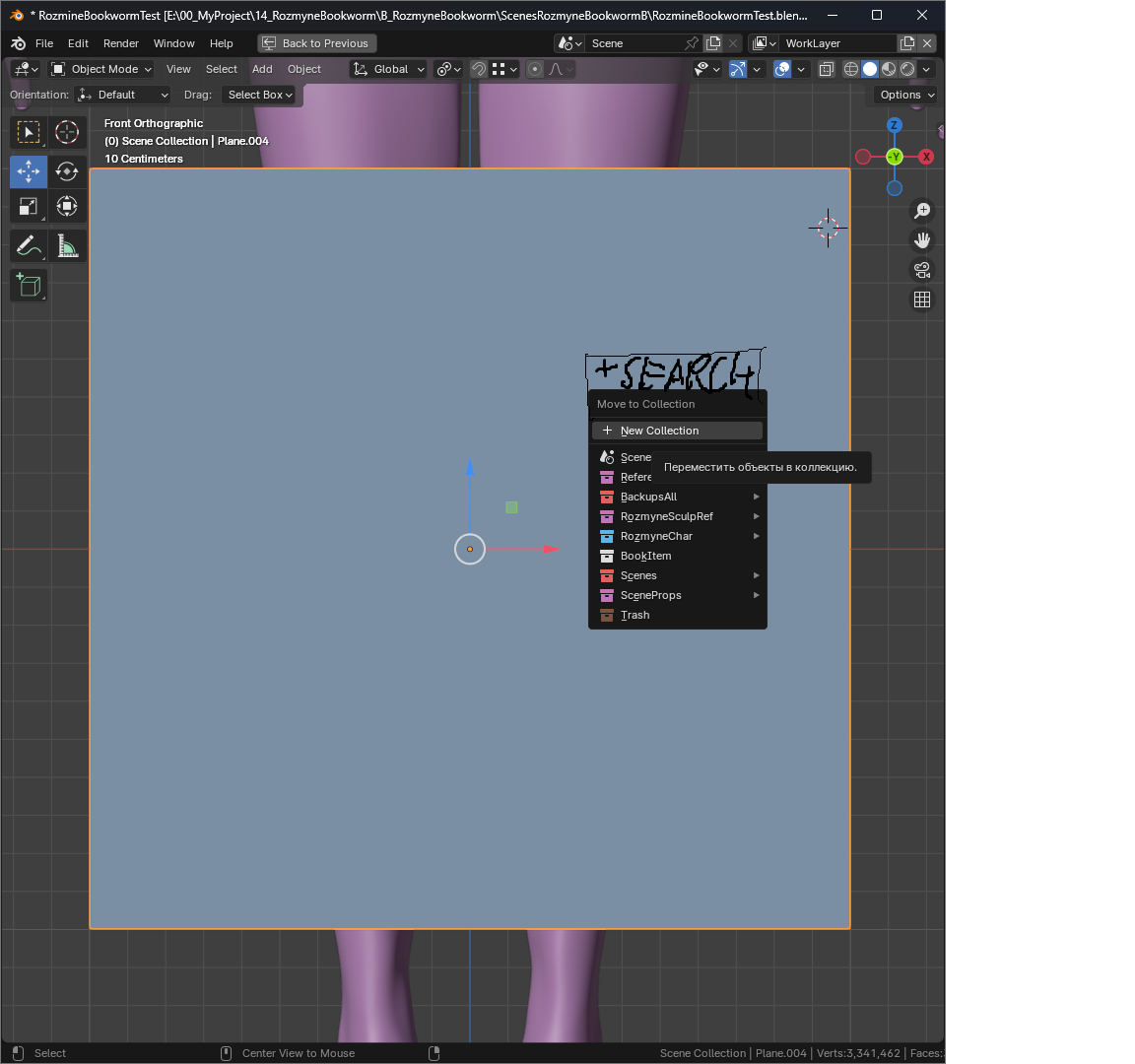Open the Object Mode dropdown
Image resolution: width=1135 pixels, height=1064 pixels.
[x=101, y=69]
